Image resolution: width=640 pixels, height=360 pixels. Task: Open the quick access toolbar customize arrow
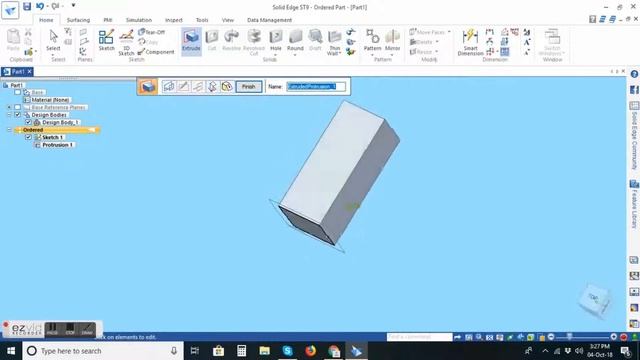click(73, 6)
